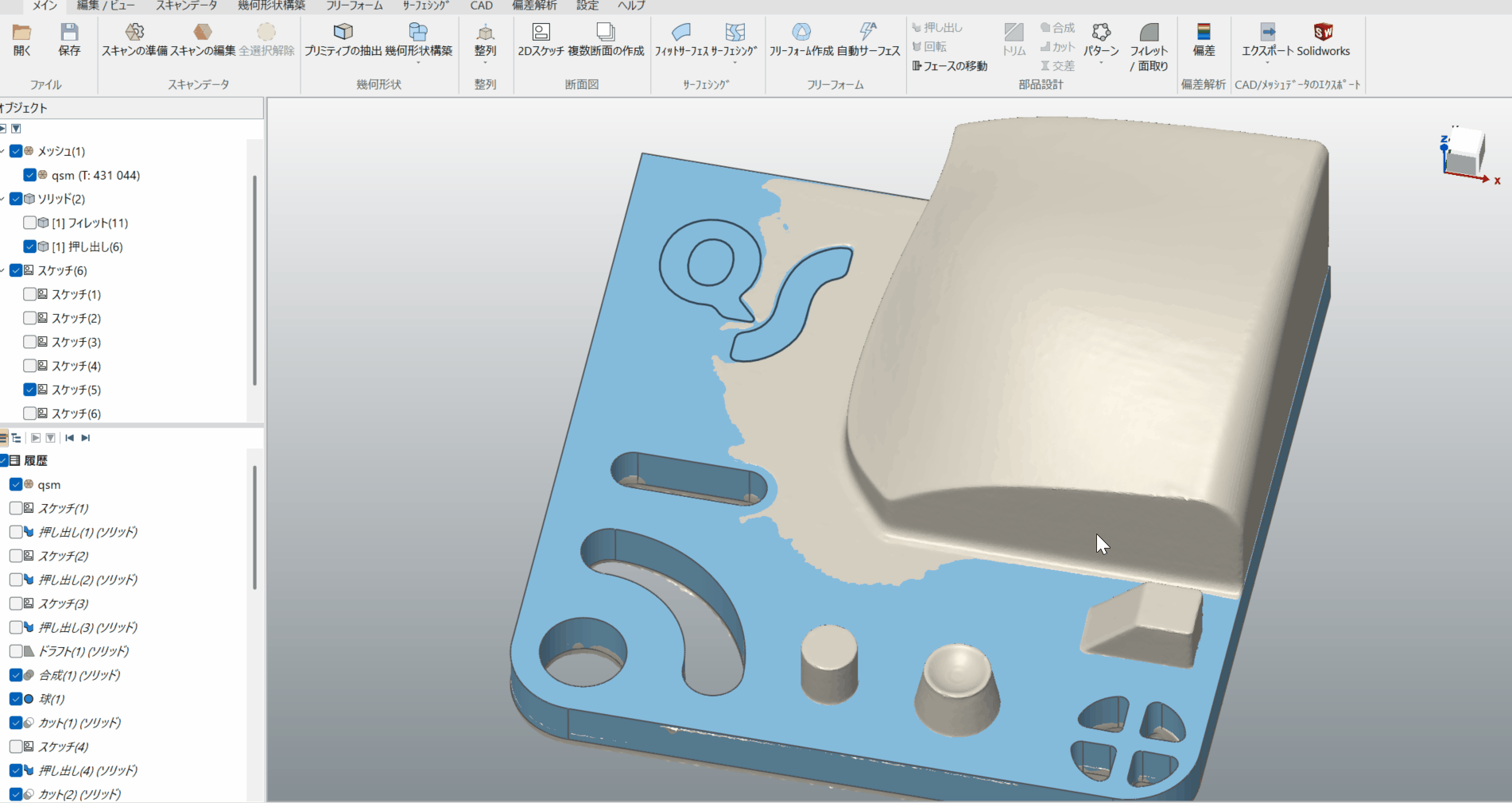The image size is (1512, 803).
Task: Open the パターン dropdown arrow
Action: (x=1101, y=64)
